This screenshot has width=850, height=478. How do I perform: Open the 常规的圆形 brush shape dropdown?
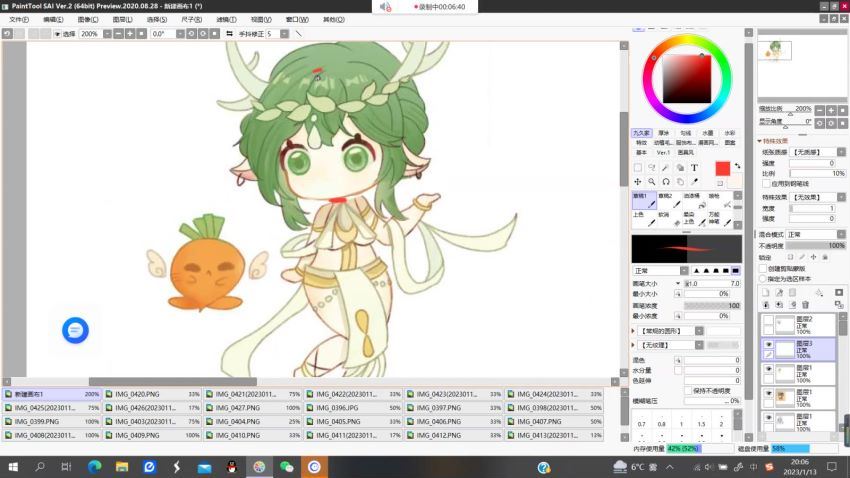pos(671,331)
